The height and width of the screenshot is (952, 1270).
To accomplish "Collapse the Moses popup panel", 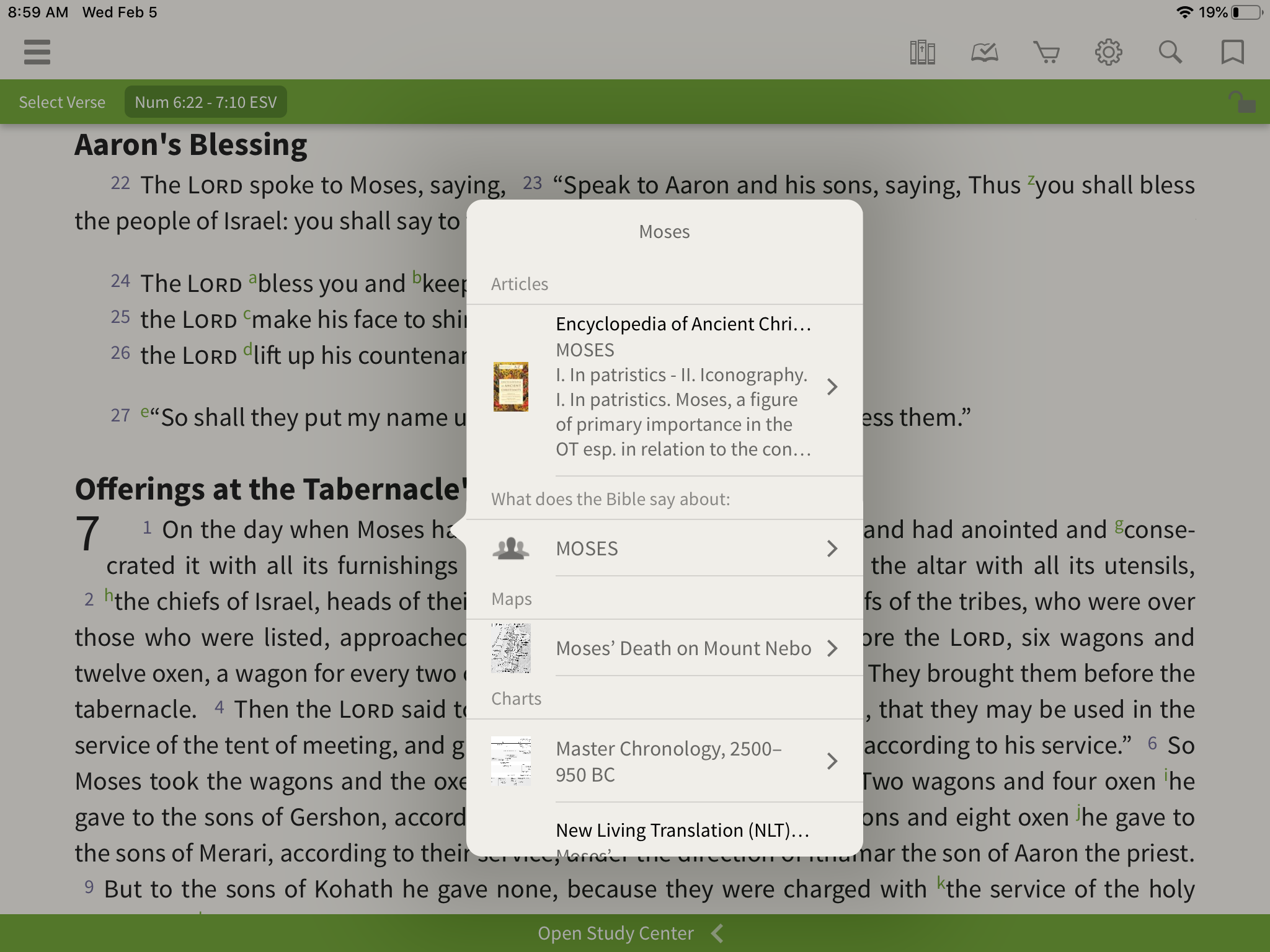I will (200, 400).
